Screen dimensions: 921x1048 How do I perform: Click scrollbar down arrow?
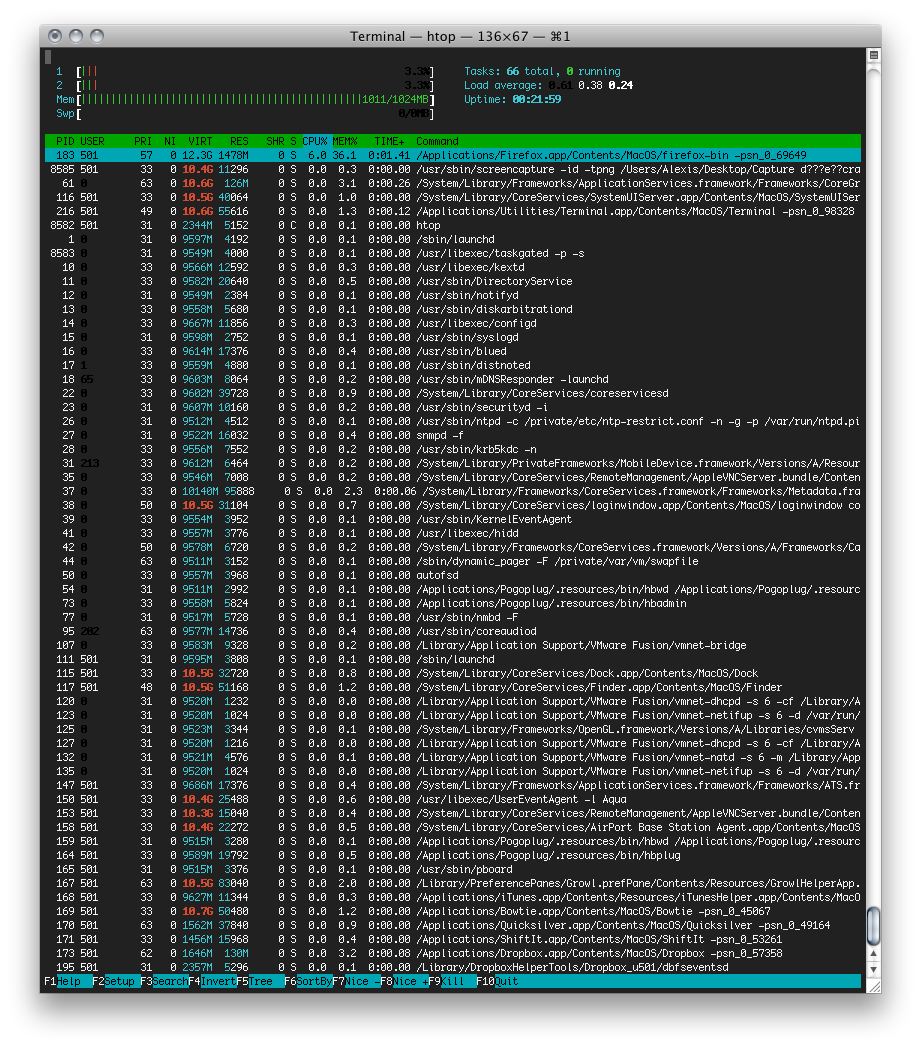coord(873,969)
